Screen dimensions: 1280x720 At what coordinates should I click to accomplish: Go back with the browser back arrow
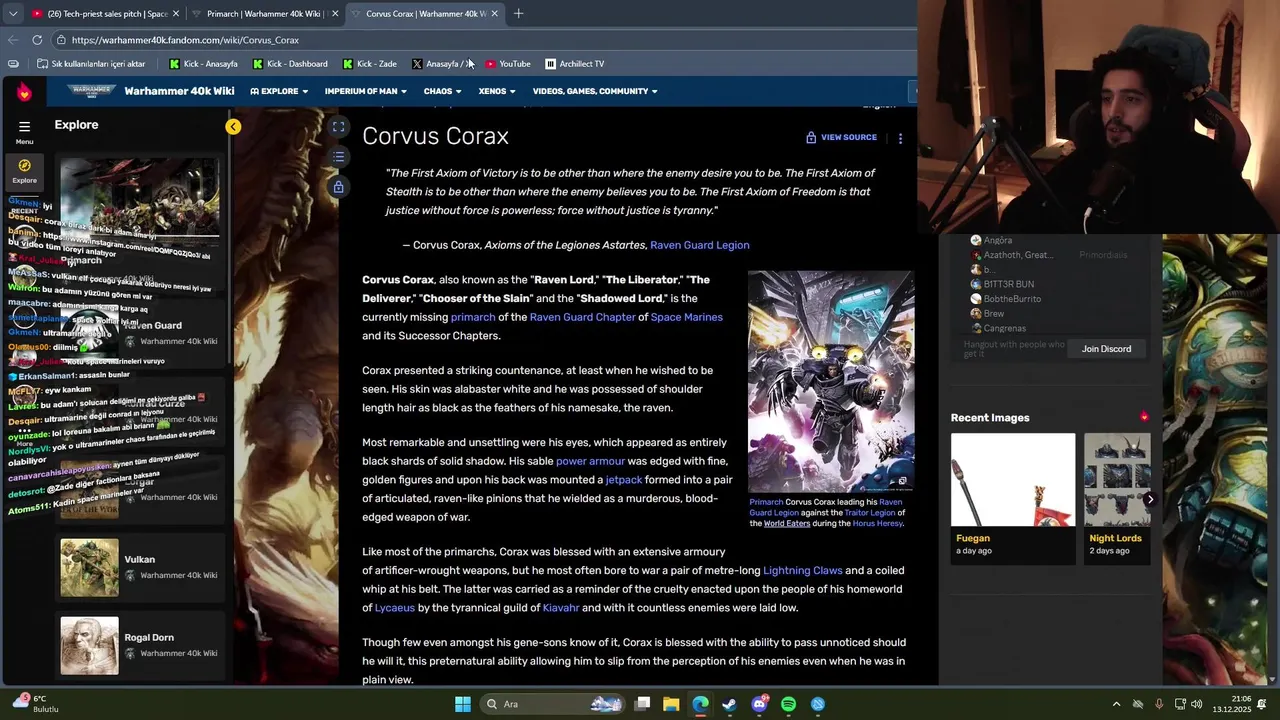pyautogui.click(x=13, y=40)
